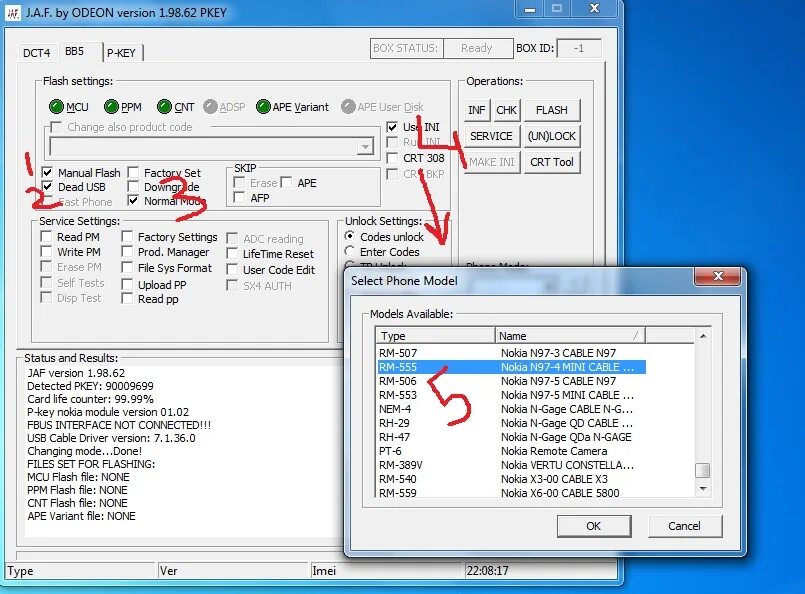Screen dimensions: 805x594
Task: Toggle the CNT green flash indicator
Action: [x=164, y=107]
